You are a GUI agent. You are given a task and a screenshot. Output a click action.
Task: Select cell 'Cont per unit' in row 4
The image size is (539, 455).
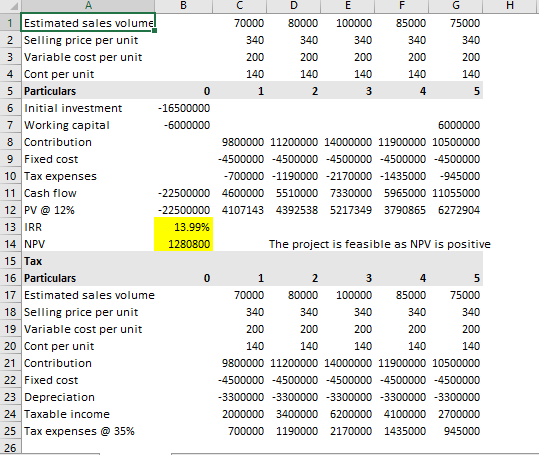[88, 74]
